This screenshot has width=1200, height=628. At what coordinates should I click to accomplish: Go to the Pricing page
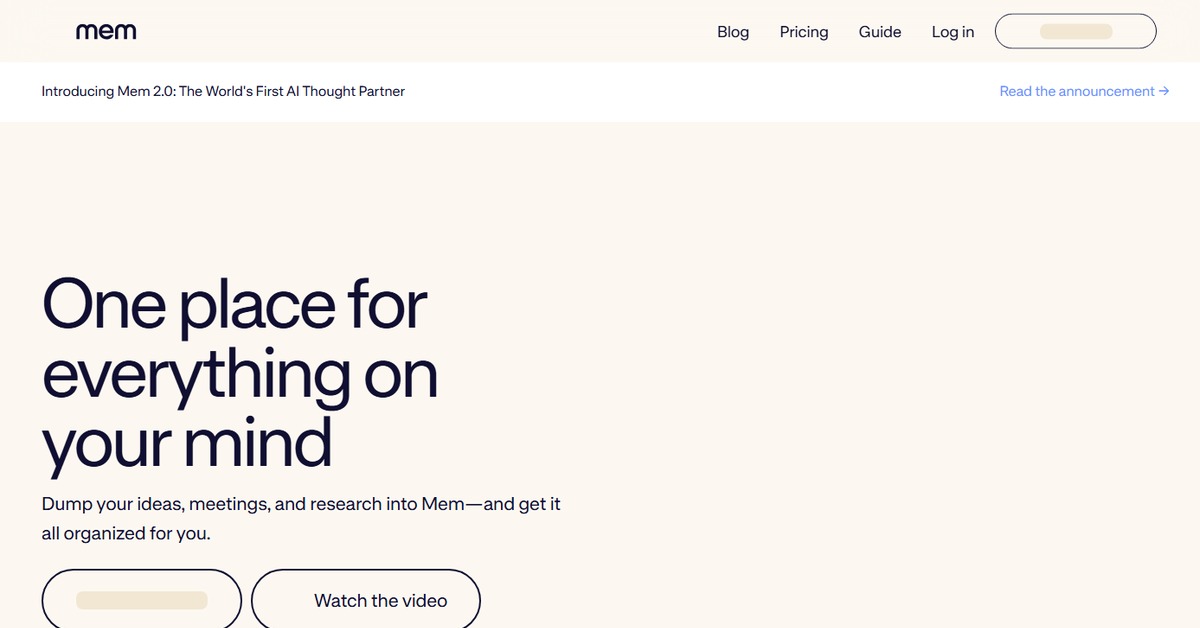coord(803,32)
